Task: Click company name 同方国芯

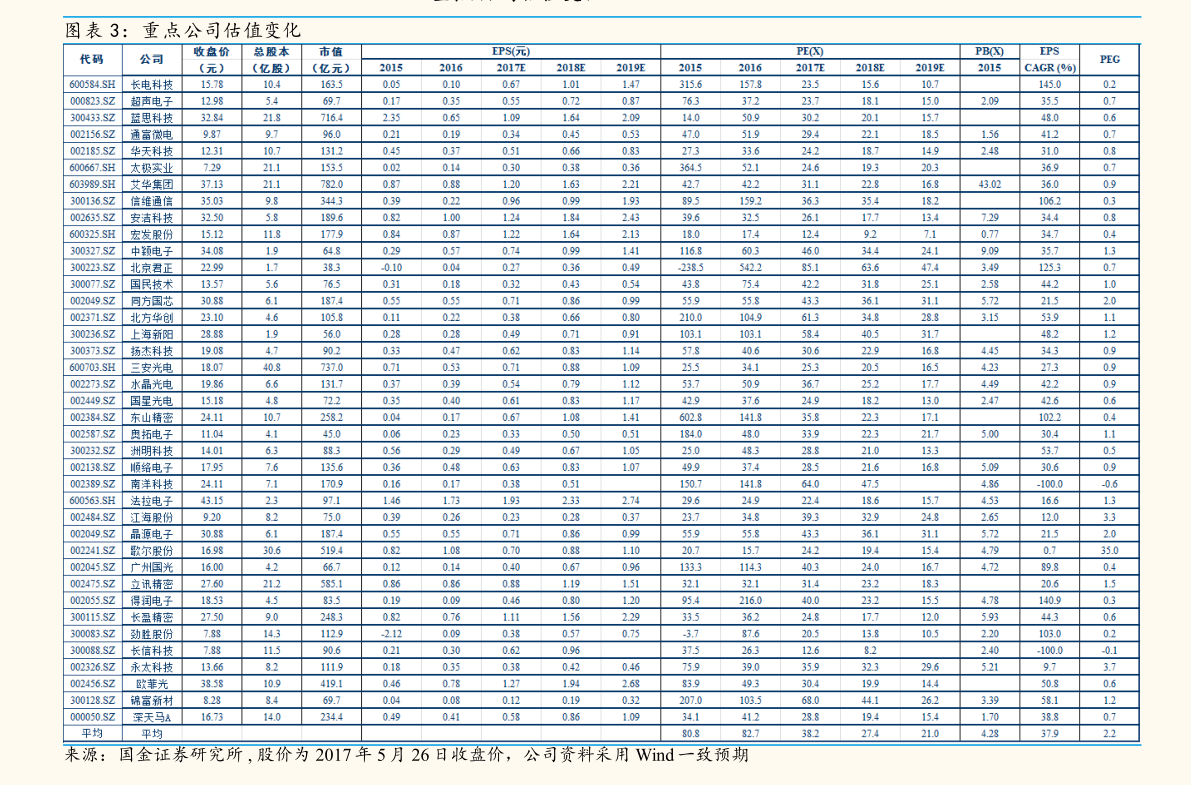Action: [151, 301]
